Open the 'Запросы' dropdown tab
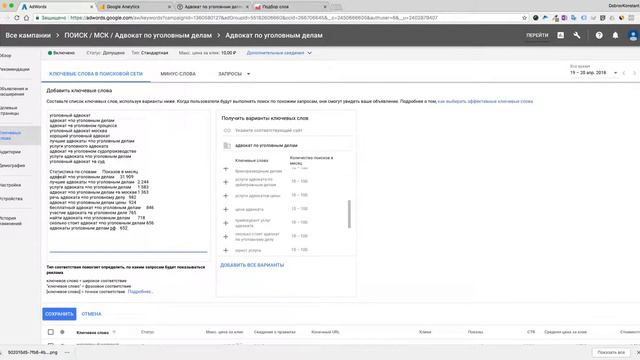Screen dimensions: 640x360 (234, 74)
